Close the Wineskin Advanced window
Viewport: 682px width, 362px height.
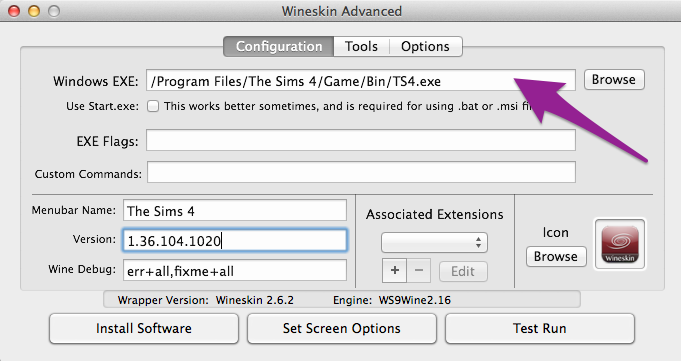(x=14, y=11)
